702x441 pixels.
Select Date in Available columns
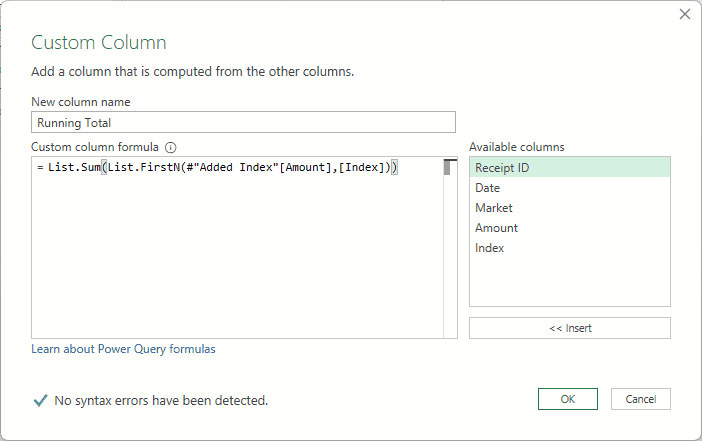569,188
